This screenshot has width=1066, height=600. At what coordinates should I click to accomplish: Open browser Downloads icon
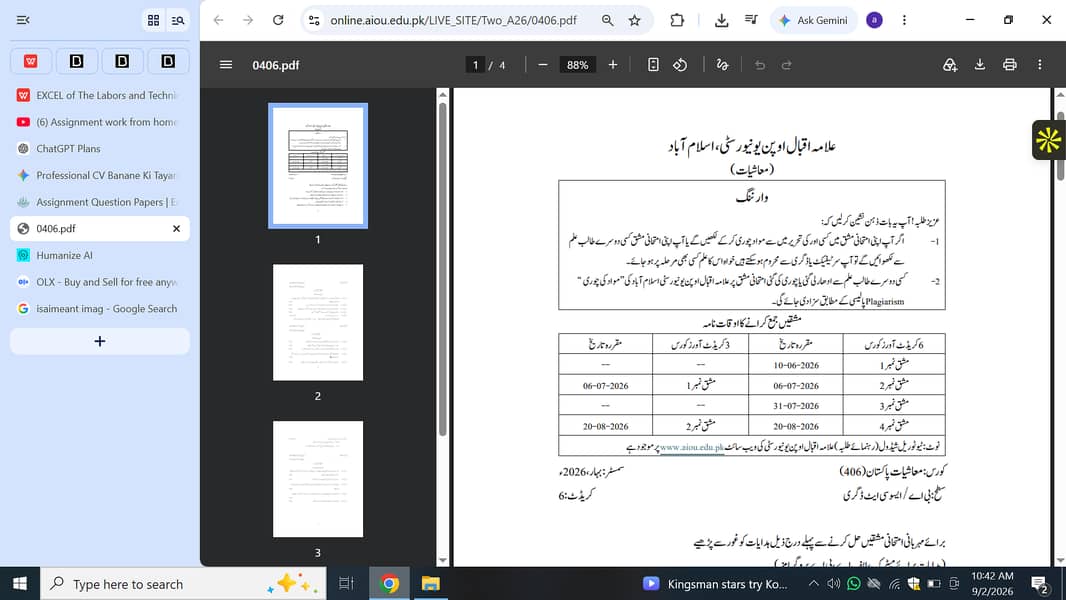pos(721,20)
